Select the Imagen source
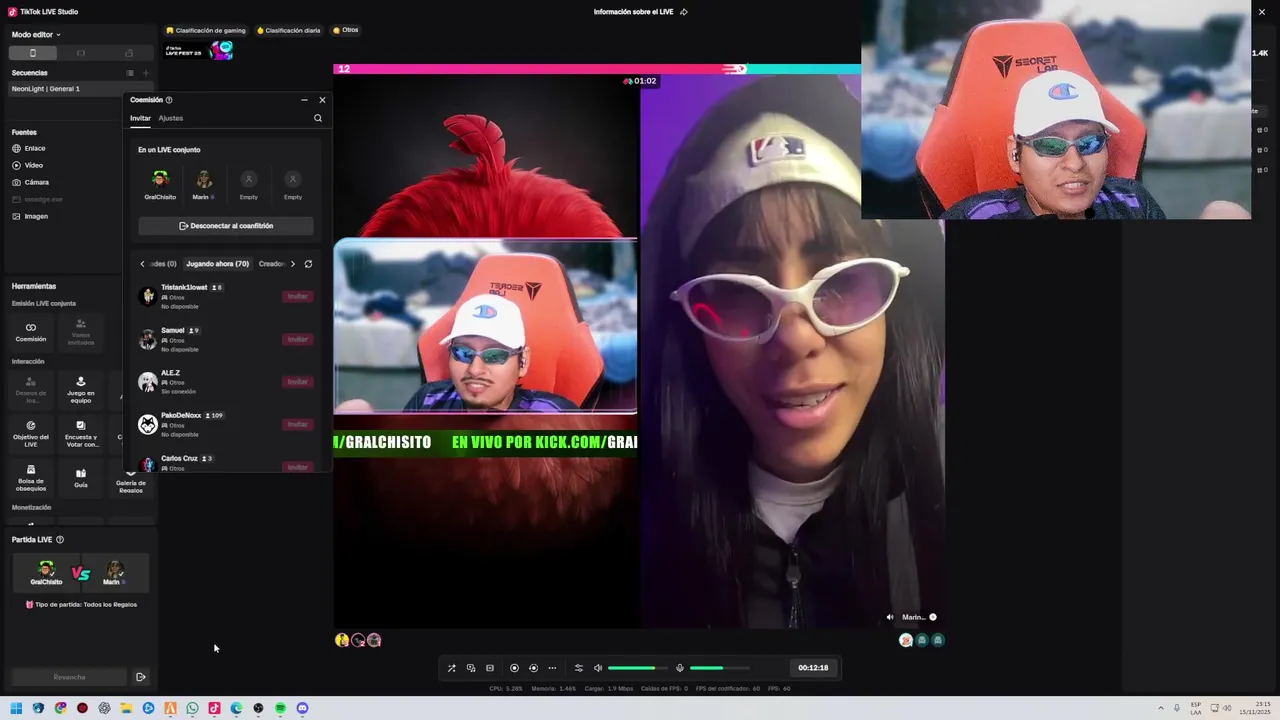The image size is (1280, 720). (x=30, y=216)
